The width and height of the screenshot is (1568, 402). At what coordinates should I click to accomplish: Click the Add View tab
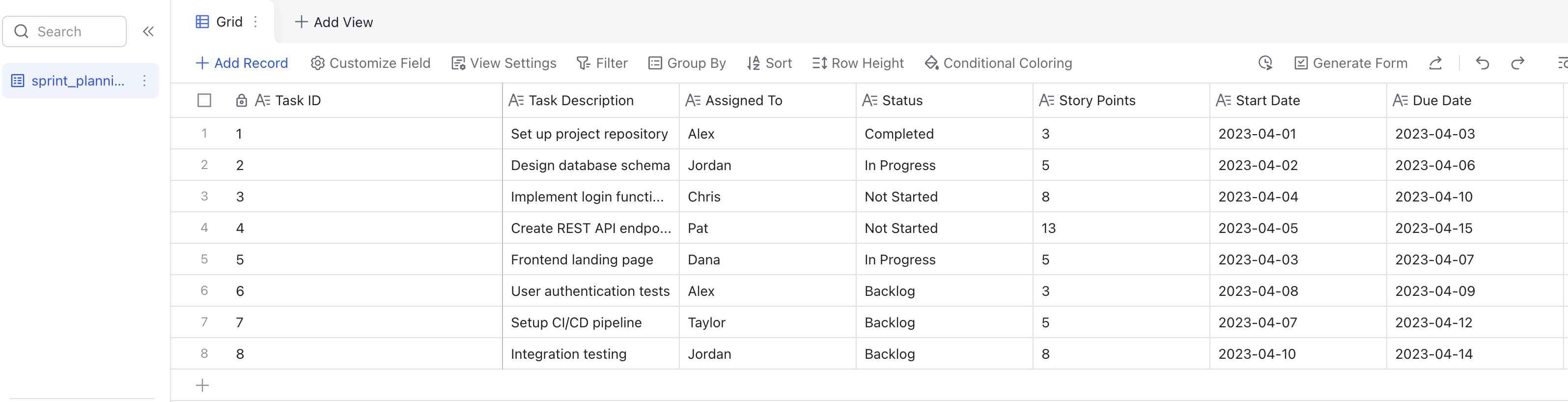coord(334,23)
